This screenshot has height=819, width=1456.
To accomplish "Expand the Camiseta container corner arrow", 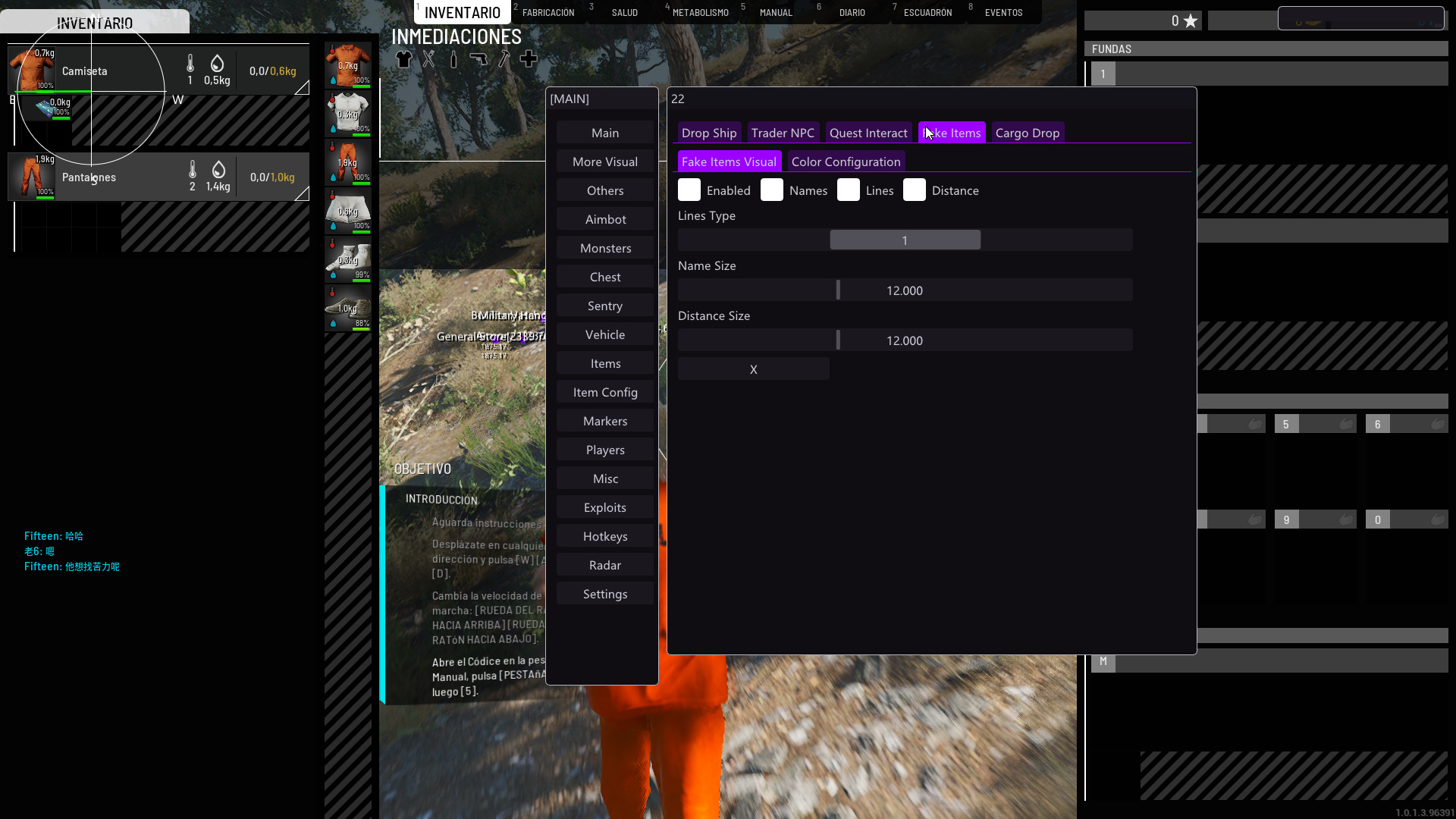I will pyautogui.click(x=302, y=88).
